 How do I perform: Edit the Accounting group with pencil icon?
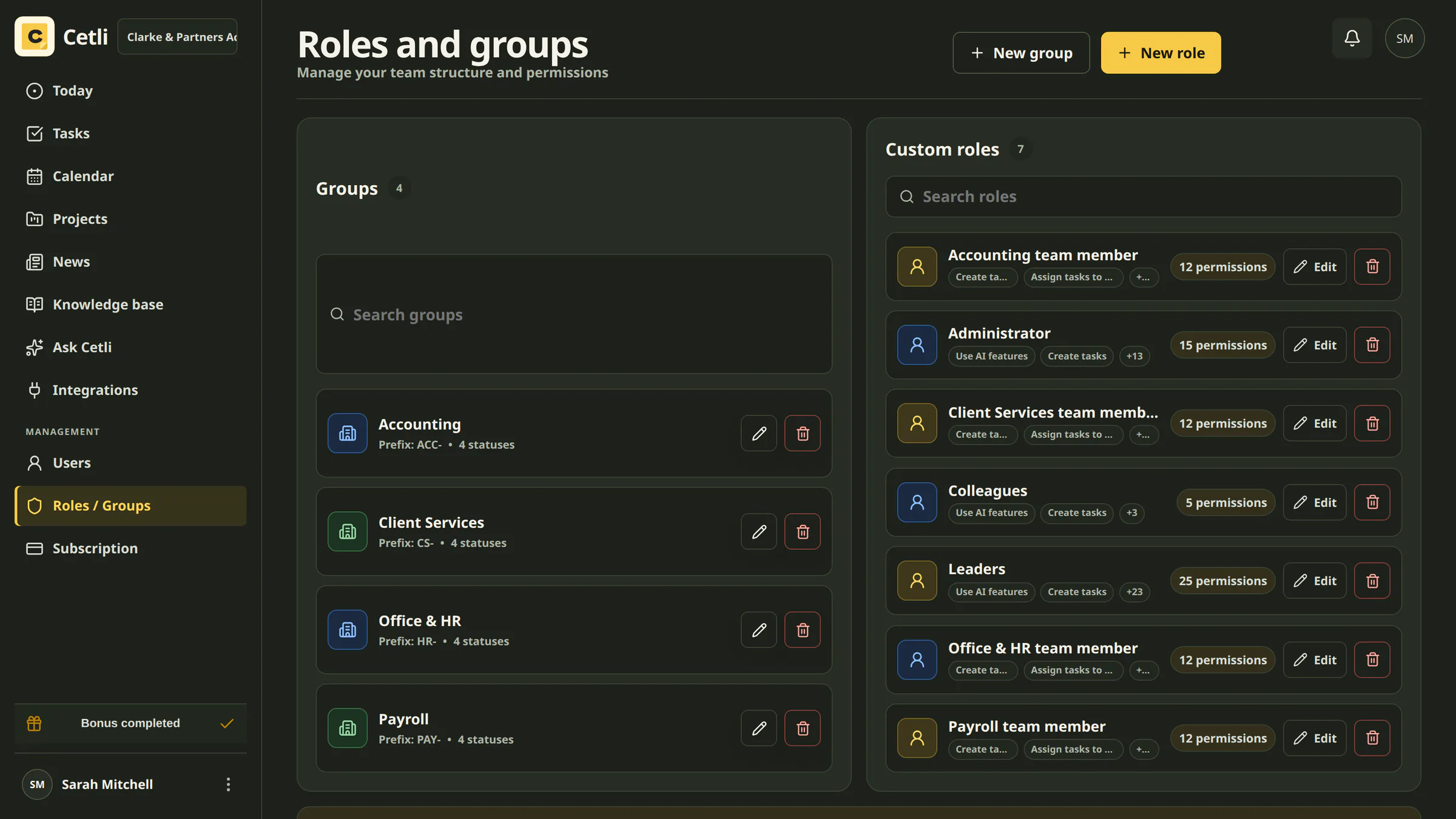click(759, 433)
